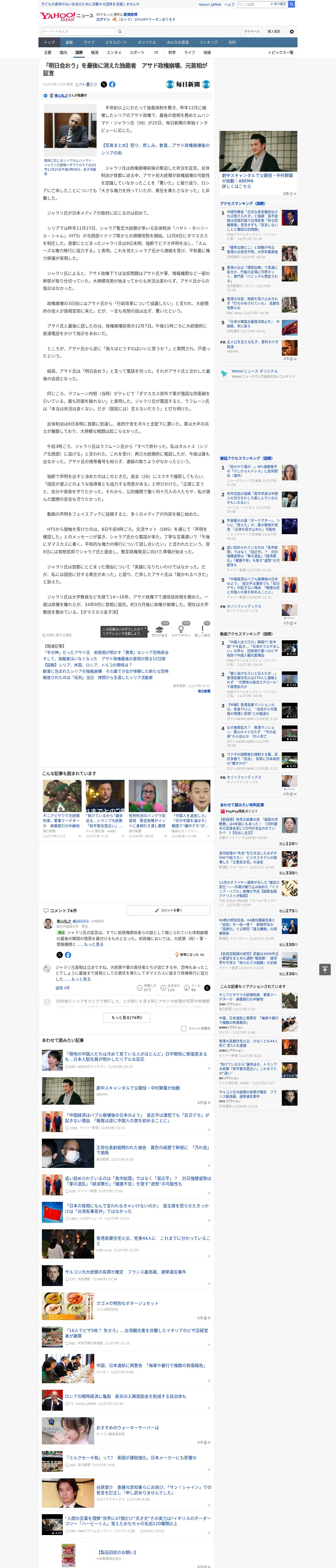This screenshot has width=336, height=1568.
Task: Share 青山弘之's comment on X
Action: 59,955
